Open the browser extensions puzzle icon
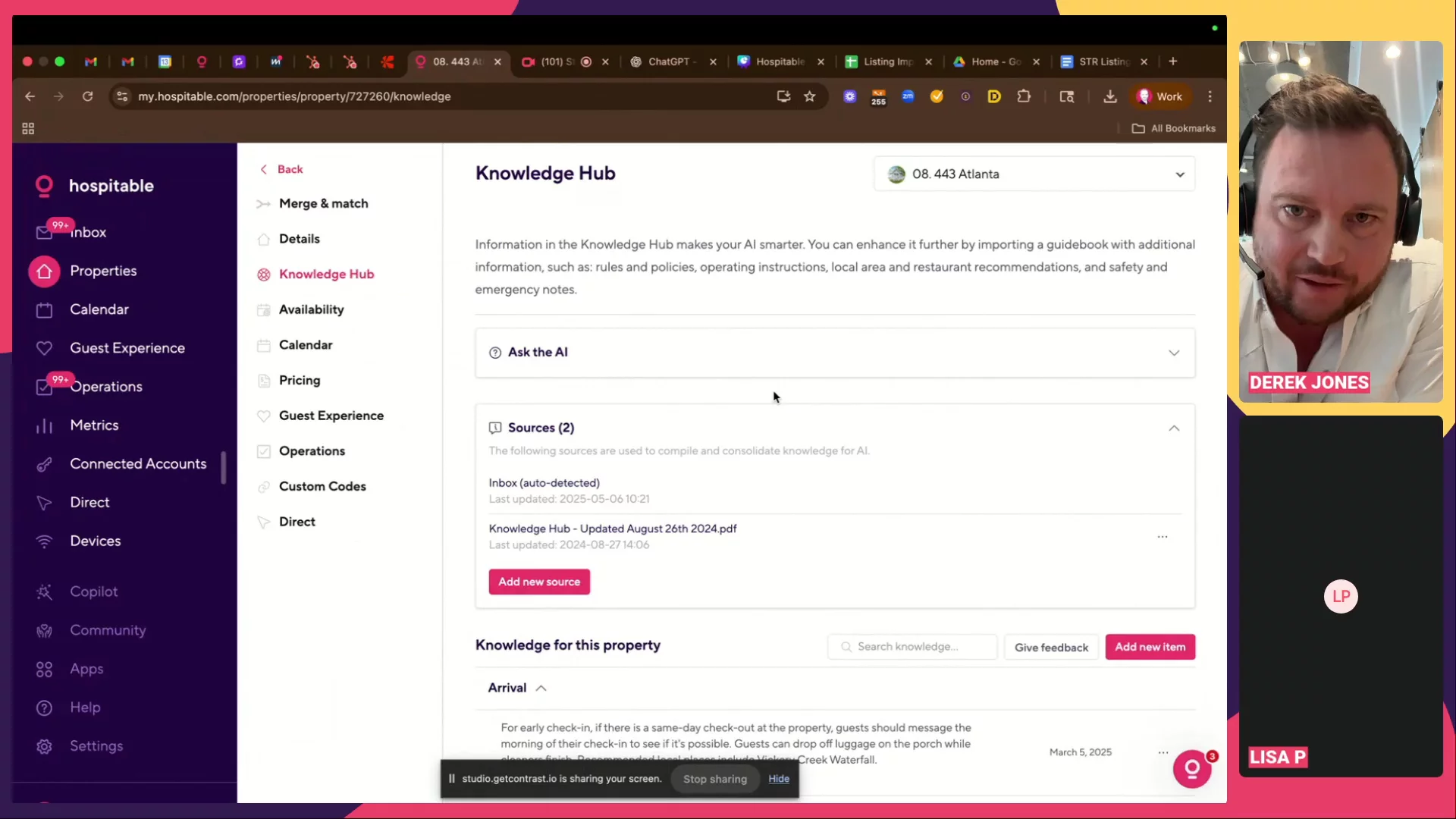 pos(1024,96)
